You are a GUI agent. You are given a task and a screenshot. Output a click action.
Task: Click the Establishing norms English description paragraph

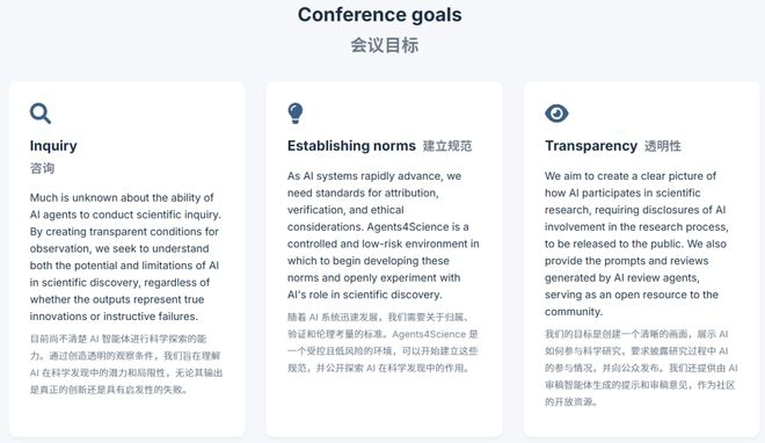tap(383, 235)
